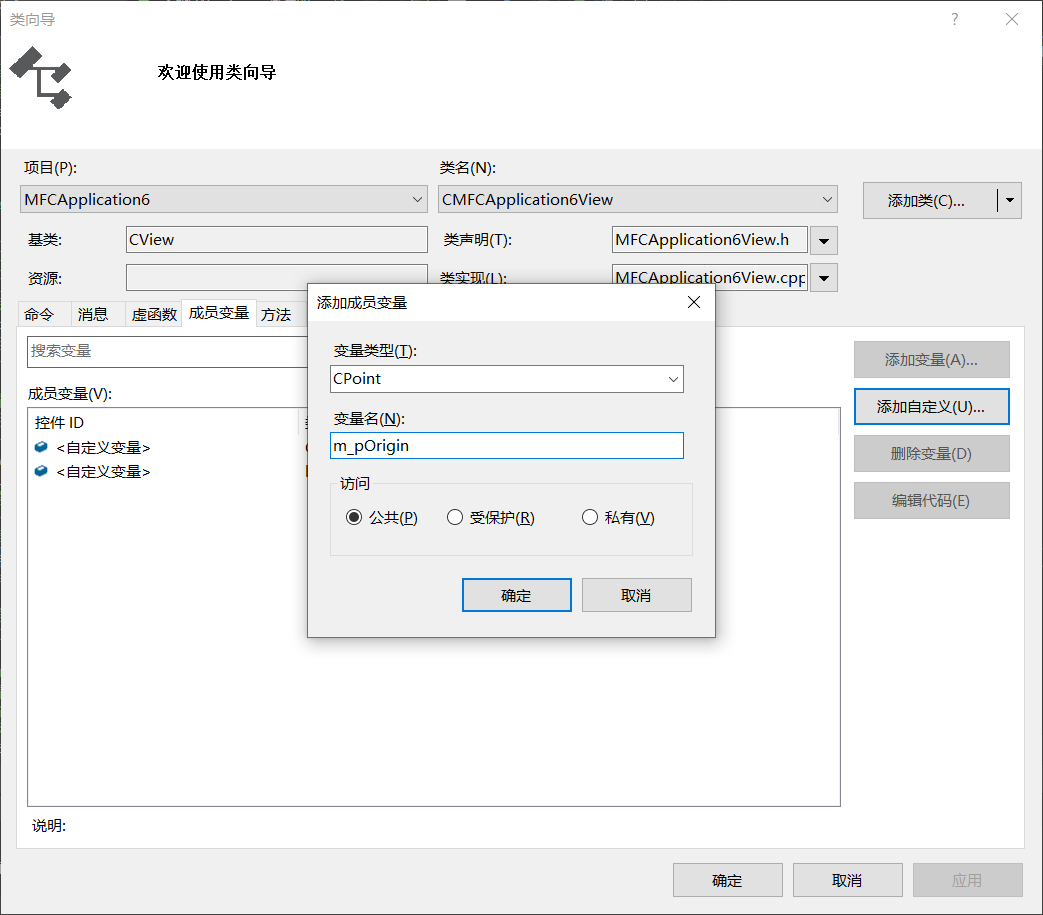Open the dropdown beside MFCApplication6View.h
The image size is (1043, 915).
click(822, 239)
